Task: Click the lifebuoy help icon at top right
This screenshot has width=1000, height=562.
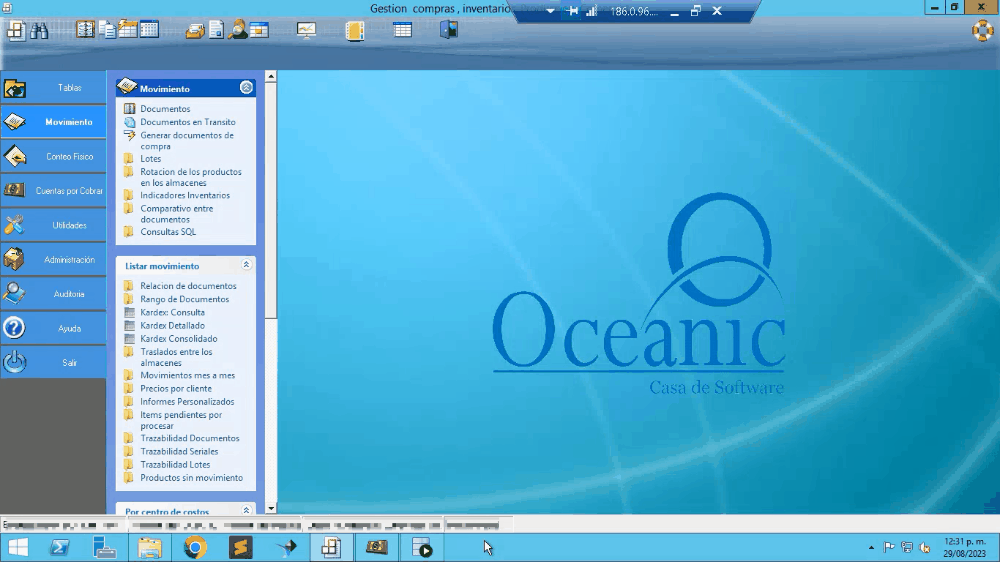Action: tap(982, 30)
